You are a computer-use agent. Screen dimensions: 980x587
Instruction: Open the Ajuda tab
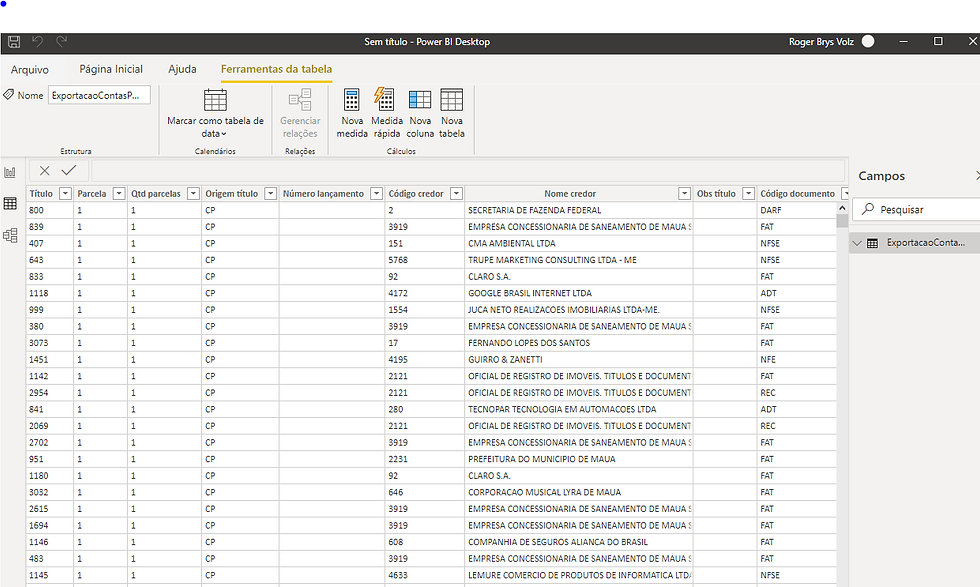182,69
